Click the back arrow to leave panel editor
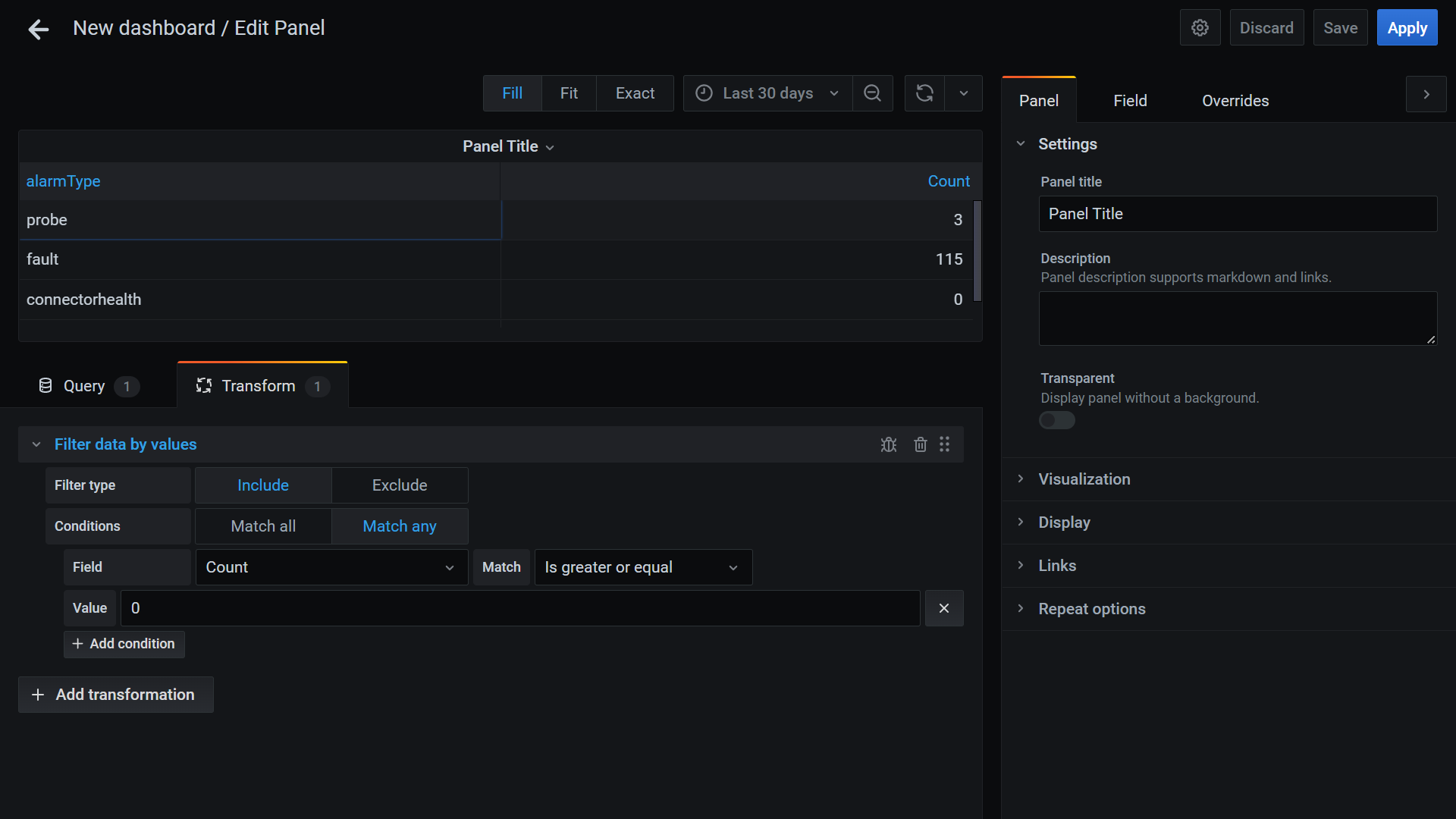Viewport: 1456px width, 819px height. pyautogui.click(x=38, y=28)
